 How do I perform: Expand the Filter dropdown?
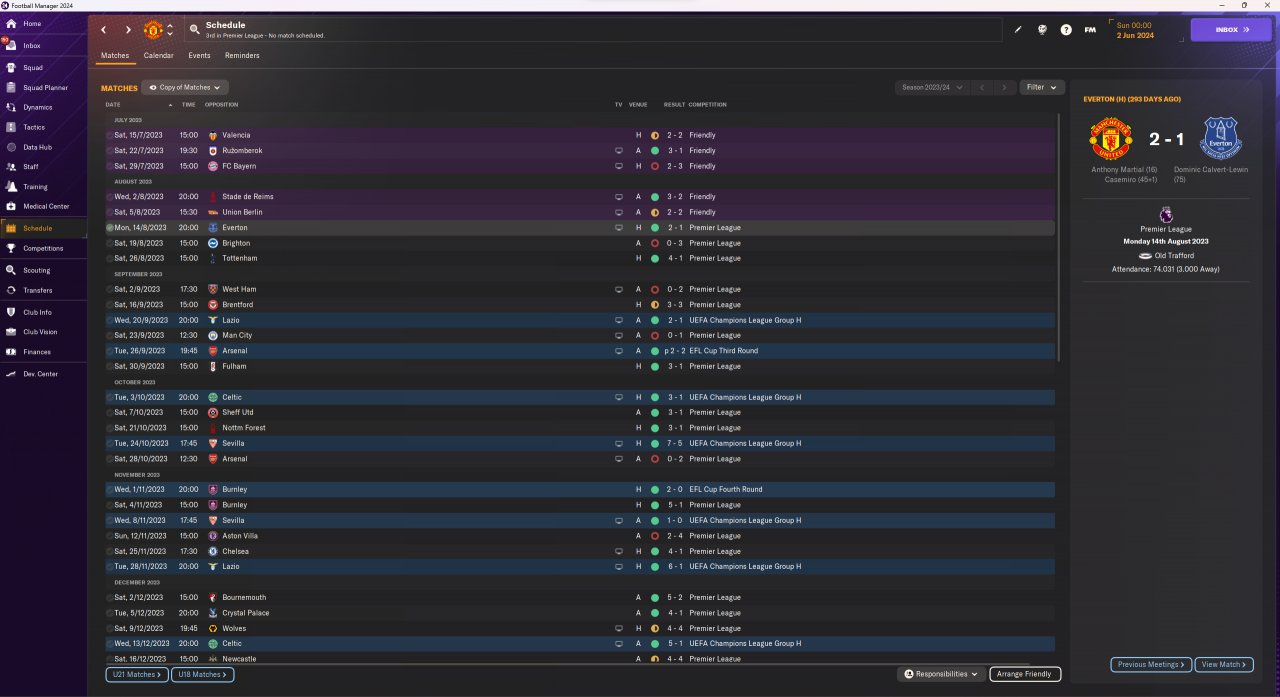(1042, 88)
